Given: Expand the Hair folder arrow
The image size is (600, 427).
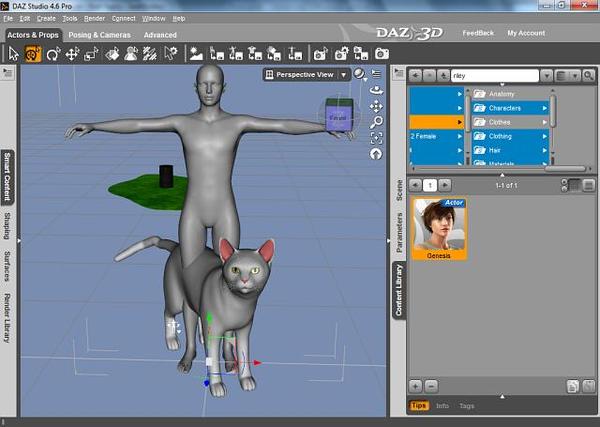Looking at the screenshot, I should tap(545, 150).
